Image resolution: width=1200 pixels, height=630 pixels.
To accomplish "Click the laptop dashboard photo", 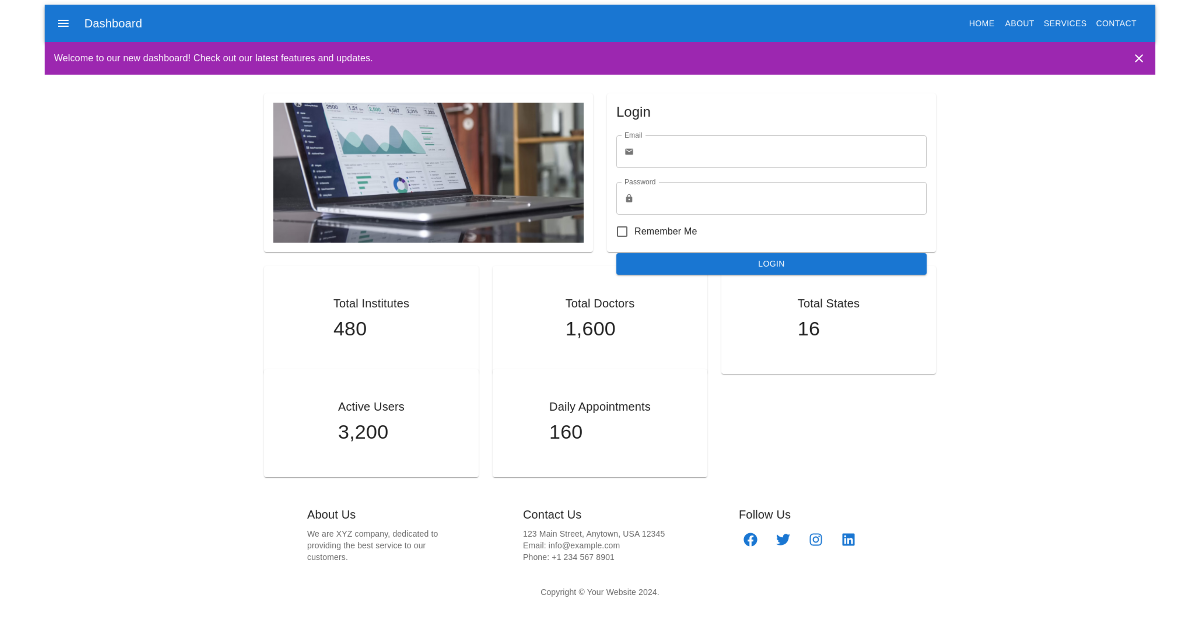I will coord(428,172).
